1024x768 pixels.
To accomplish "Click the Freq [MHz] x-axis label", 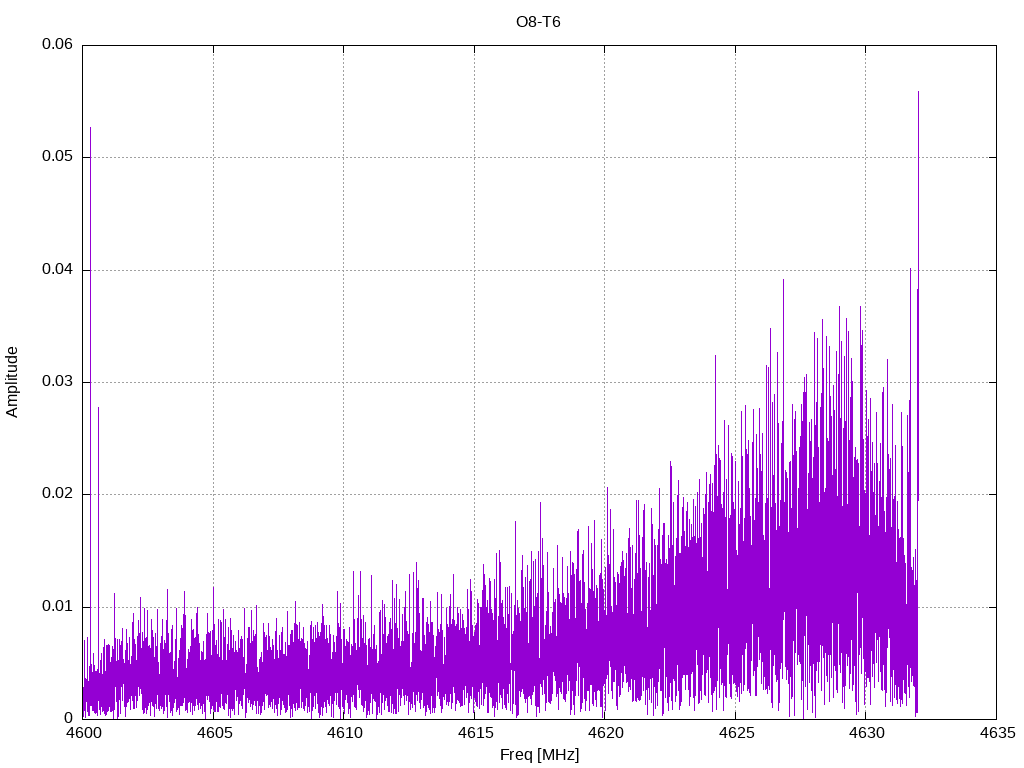I will click(539, 755).
